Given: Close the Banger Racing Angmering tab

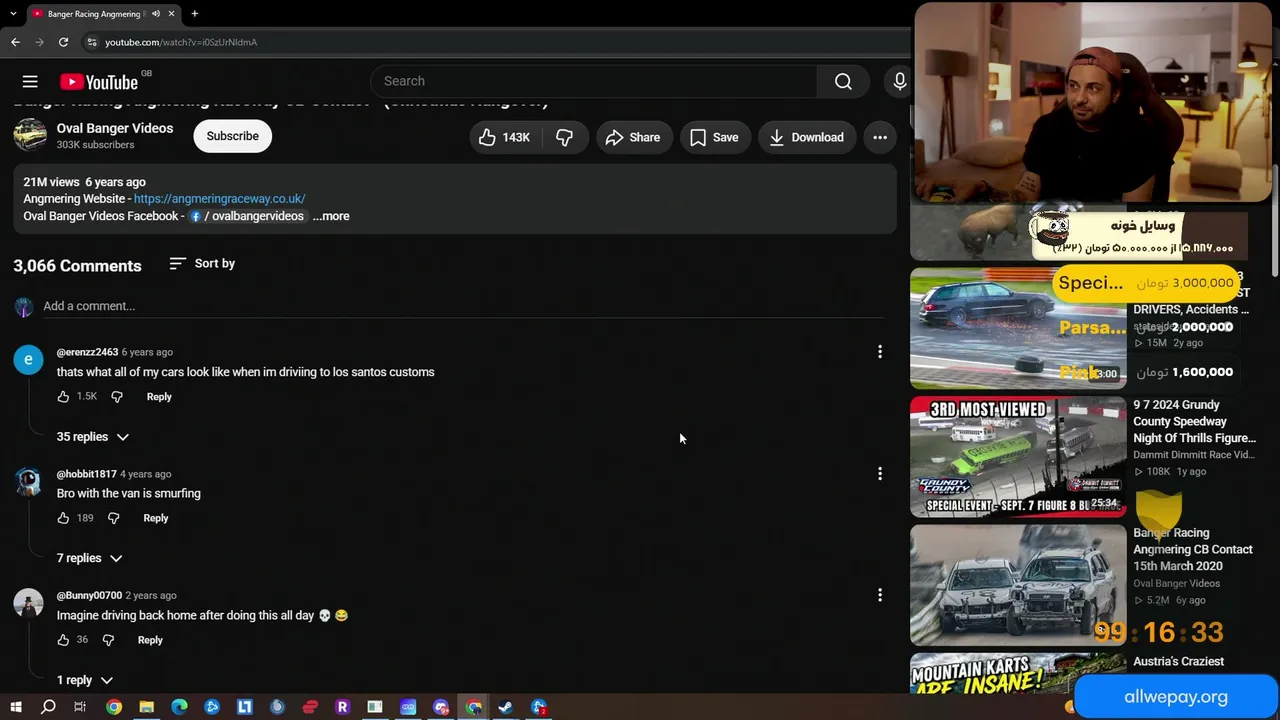Looking at the screenshot, I should 171,14.
